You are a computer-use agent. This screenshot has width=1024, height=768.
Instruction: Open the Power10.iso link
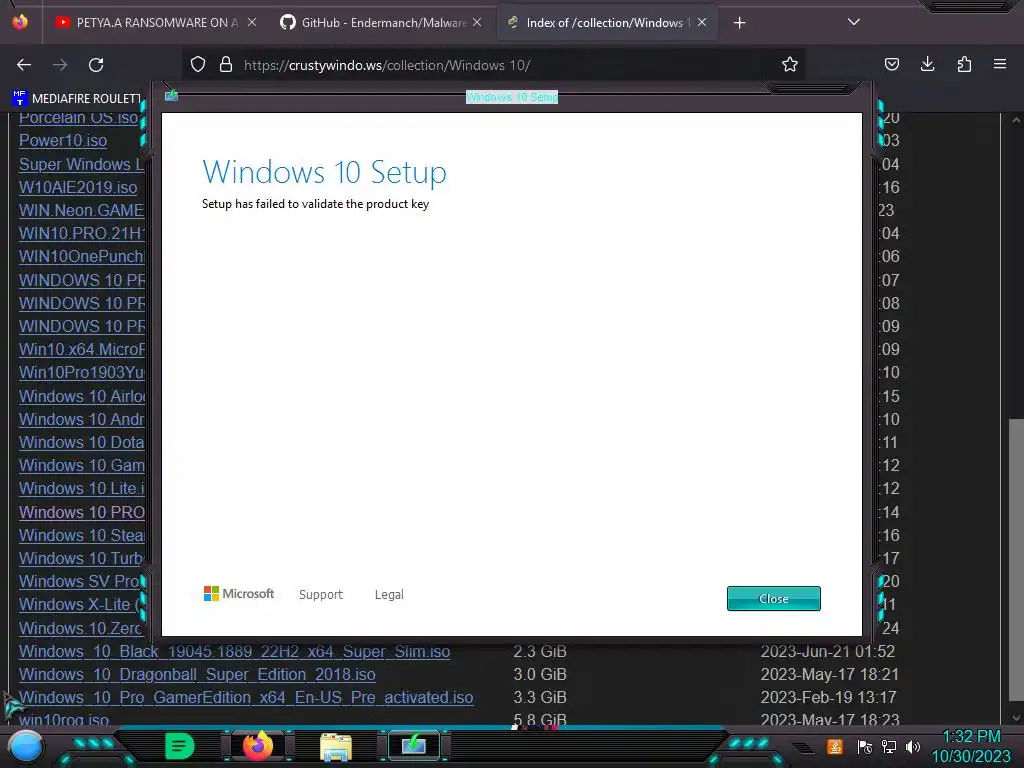point(63,140)
